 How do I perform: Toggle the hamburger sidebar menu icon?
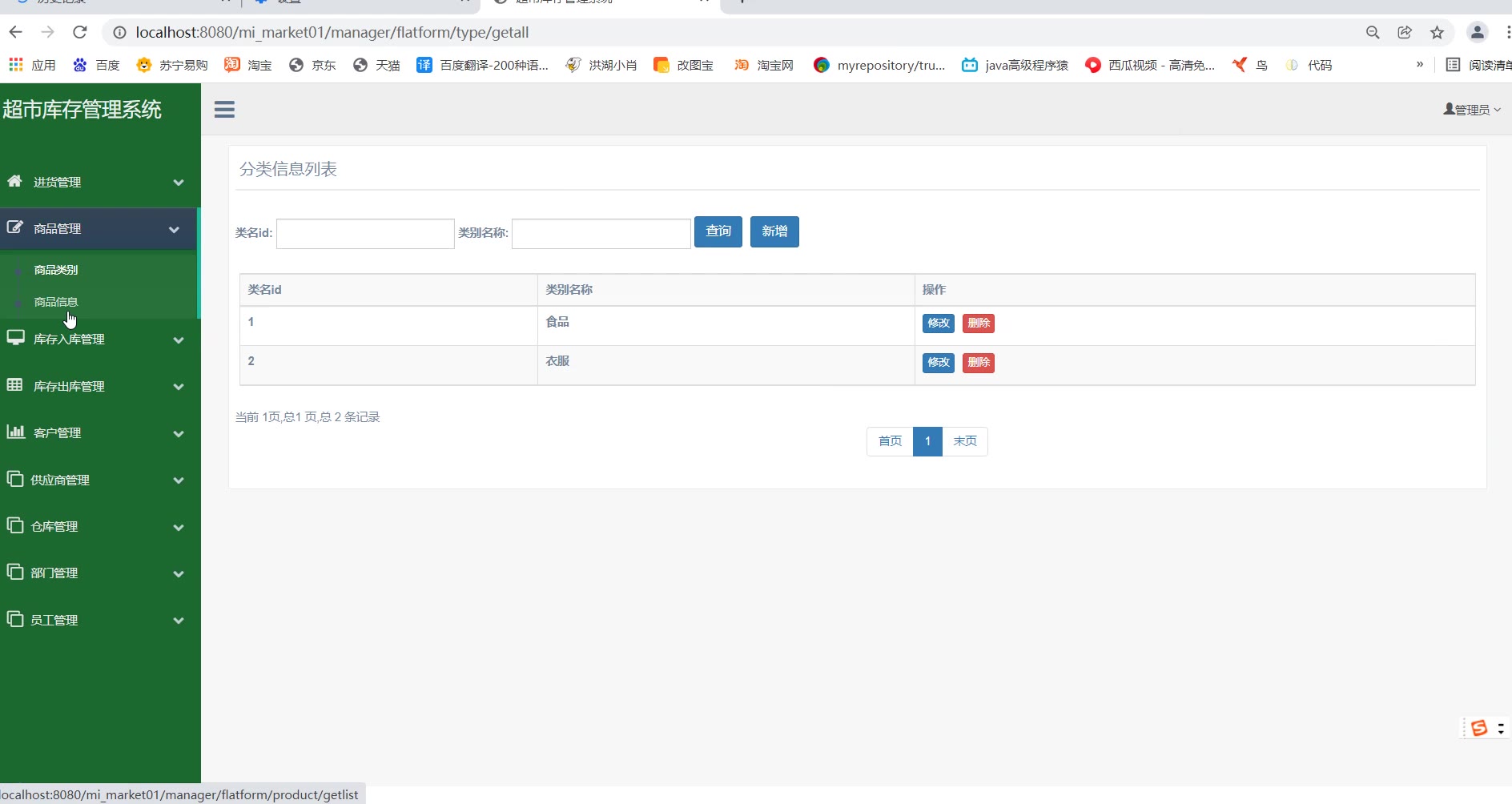click(x=224, y=110)
